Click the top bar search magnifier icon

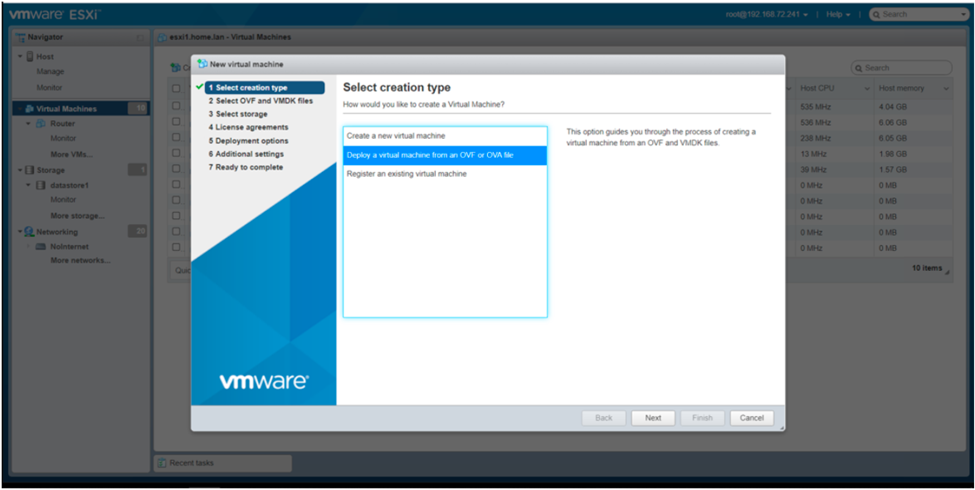(877, 14)
